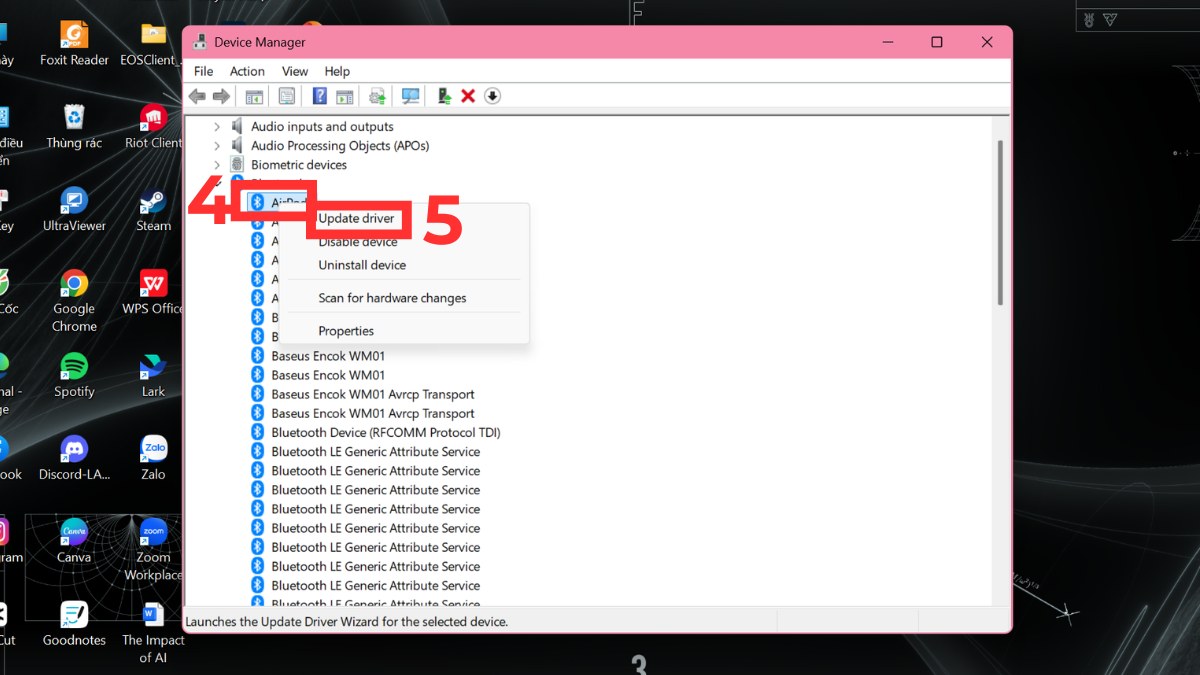The height and width of the screenshot is (675, 1200).
Task: Click the Bluetooth icon next to RFCOMM Protocol TDI
Action: (x=257, y=432)
